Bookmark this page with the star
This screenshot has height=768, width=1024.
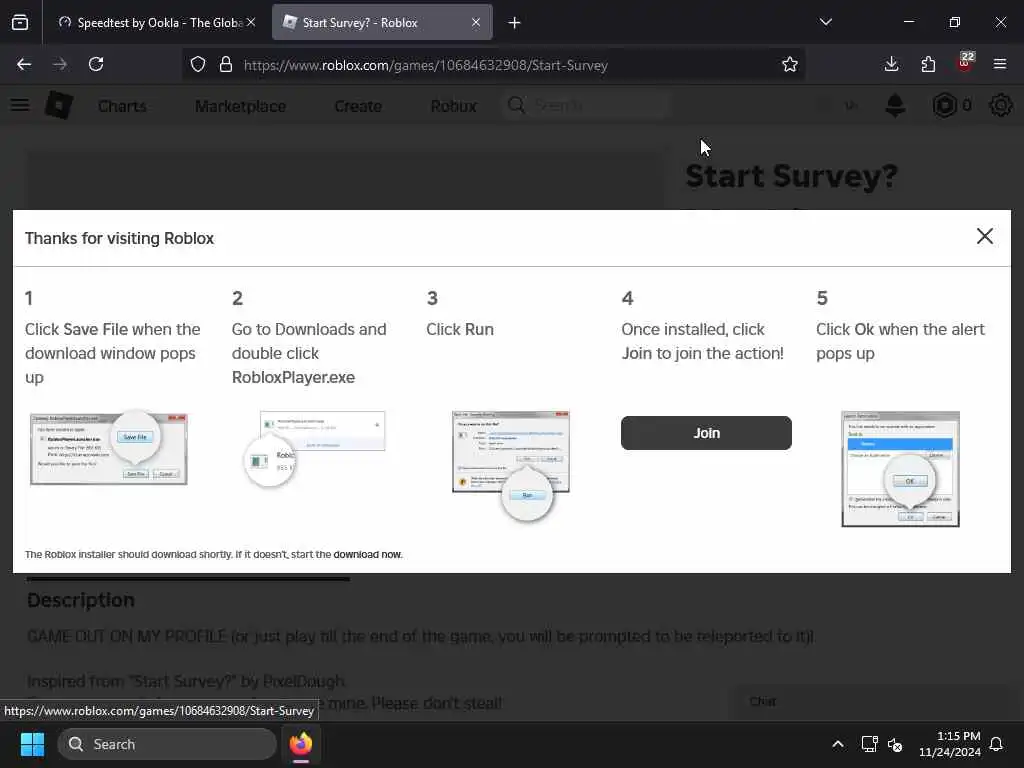790,64
